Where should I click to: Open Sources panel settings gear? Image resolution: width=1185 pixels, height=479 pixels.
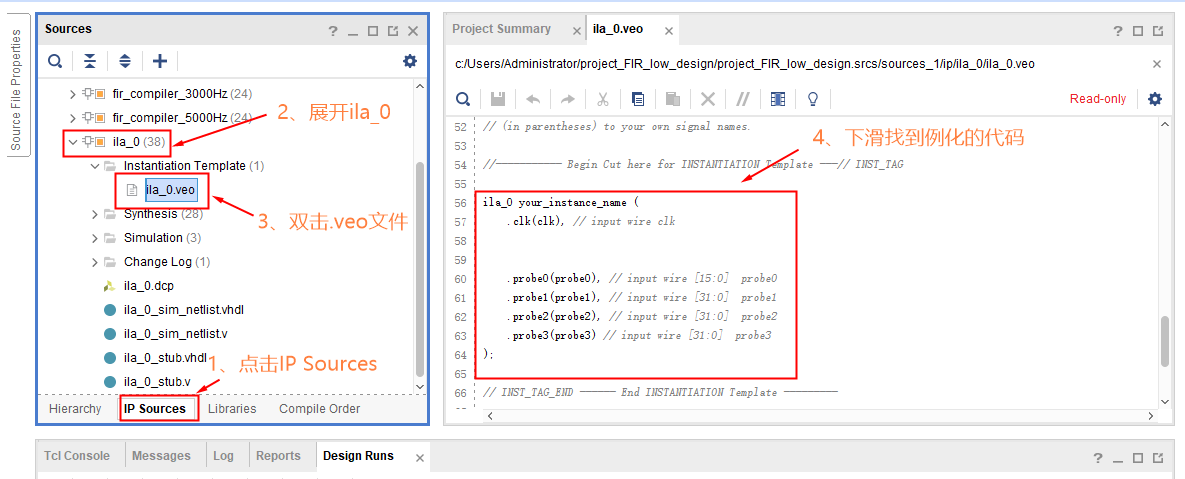[410, 61]
